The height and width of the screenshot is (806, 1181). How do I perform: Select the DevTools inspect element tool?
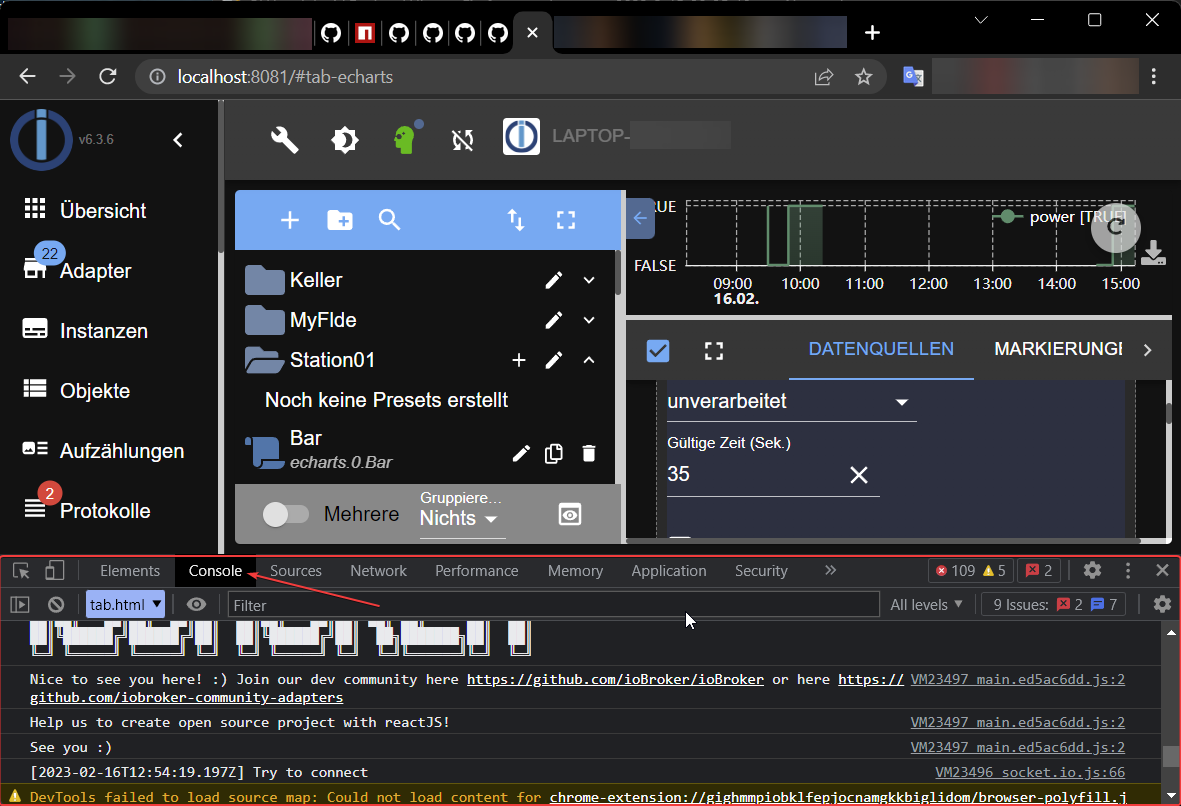[21, 571]
